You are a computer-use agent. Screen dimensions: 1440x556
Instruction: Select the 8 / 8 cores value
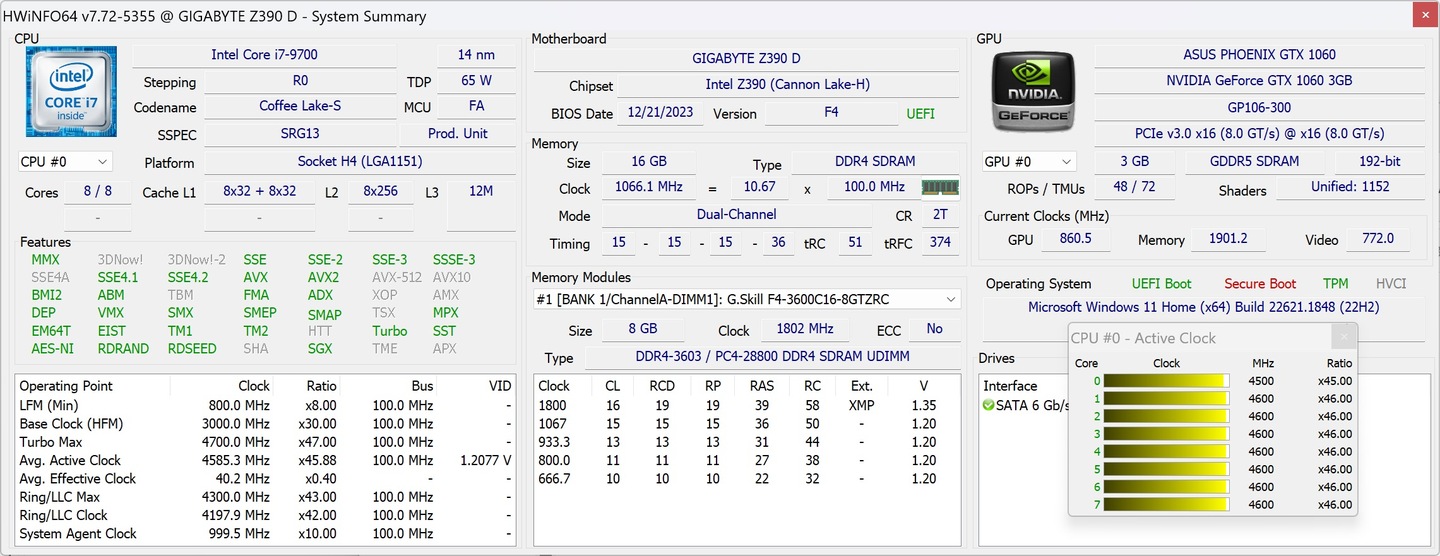98,190
